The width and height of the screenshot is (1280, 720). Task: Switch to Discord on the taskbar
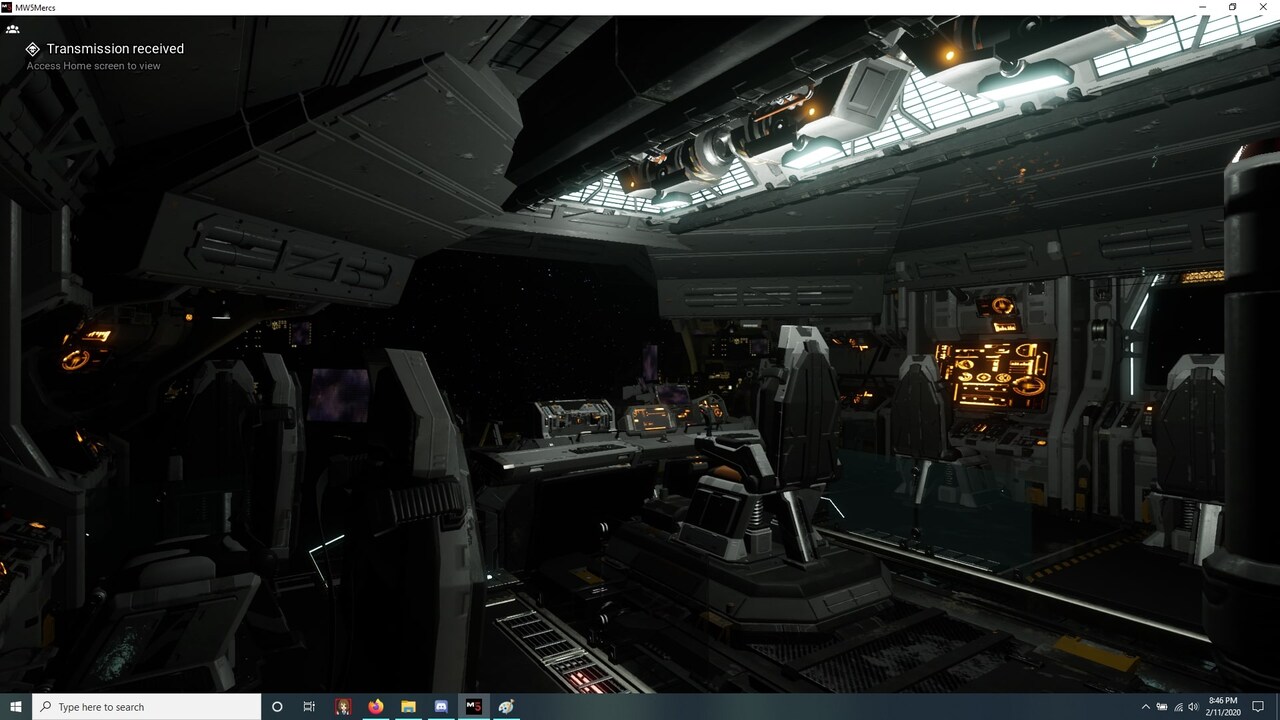pos(441,706)
